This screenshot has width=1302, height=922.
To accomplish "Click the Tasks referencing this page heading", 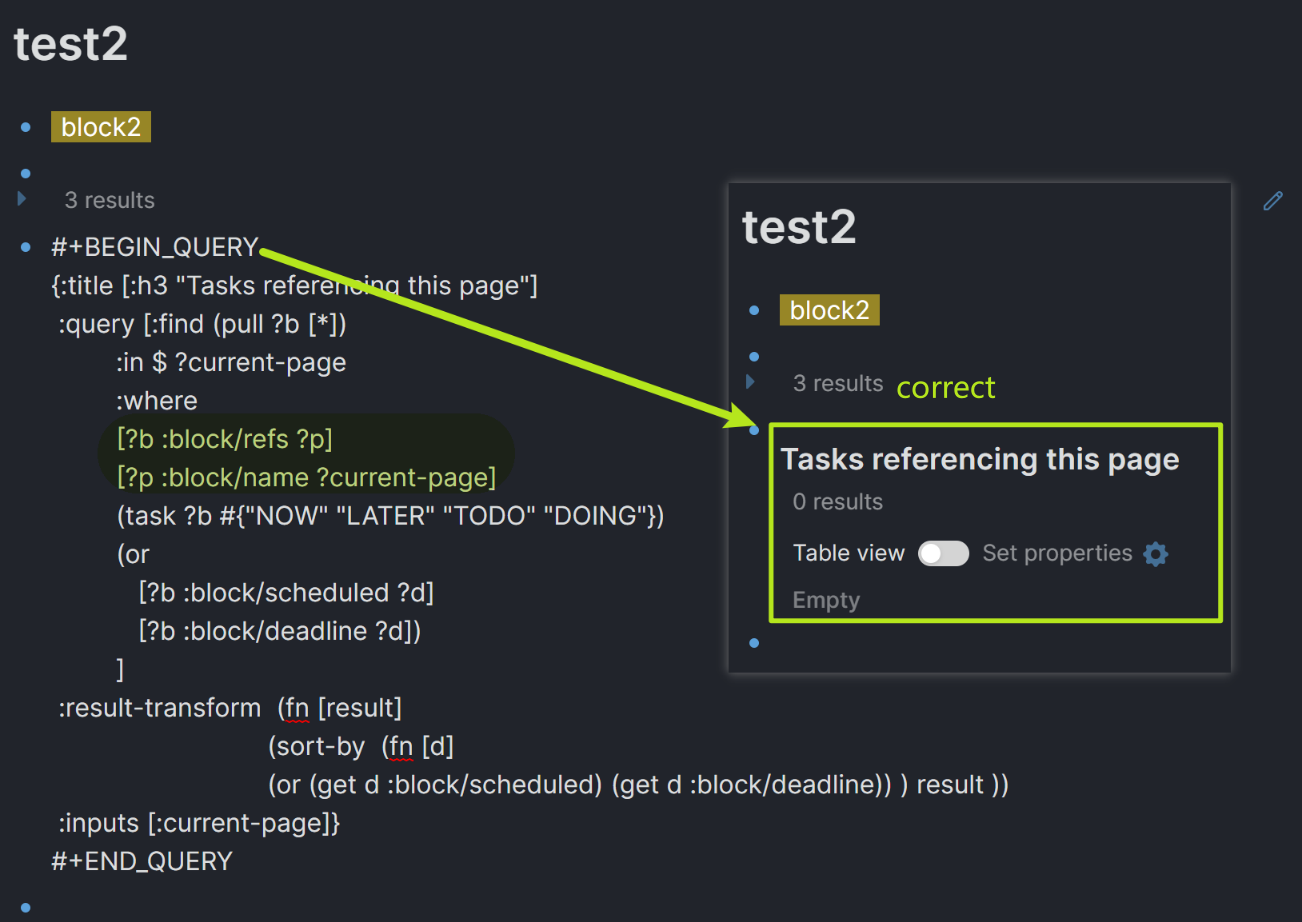I will (x=980, y=459).
